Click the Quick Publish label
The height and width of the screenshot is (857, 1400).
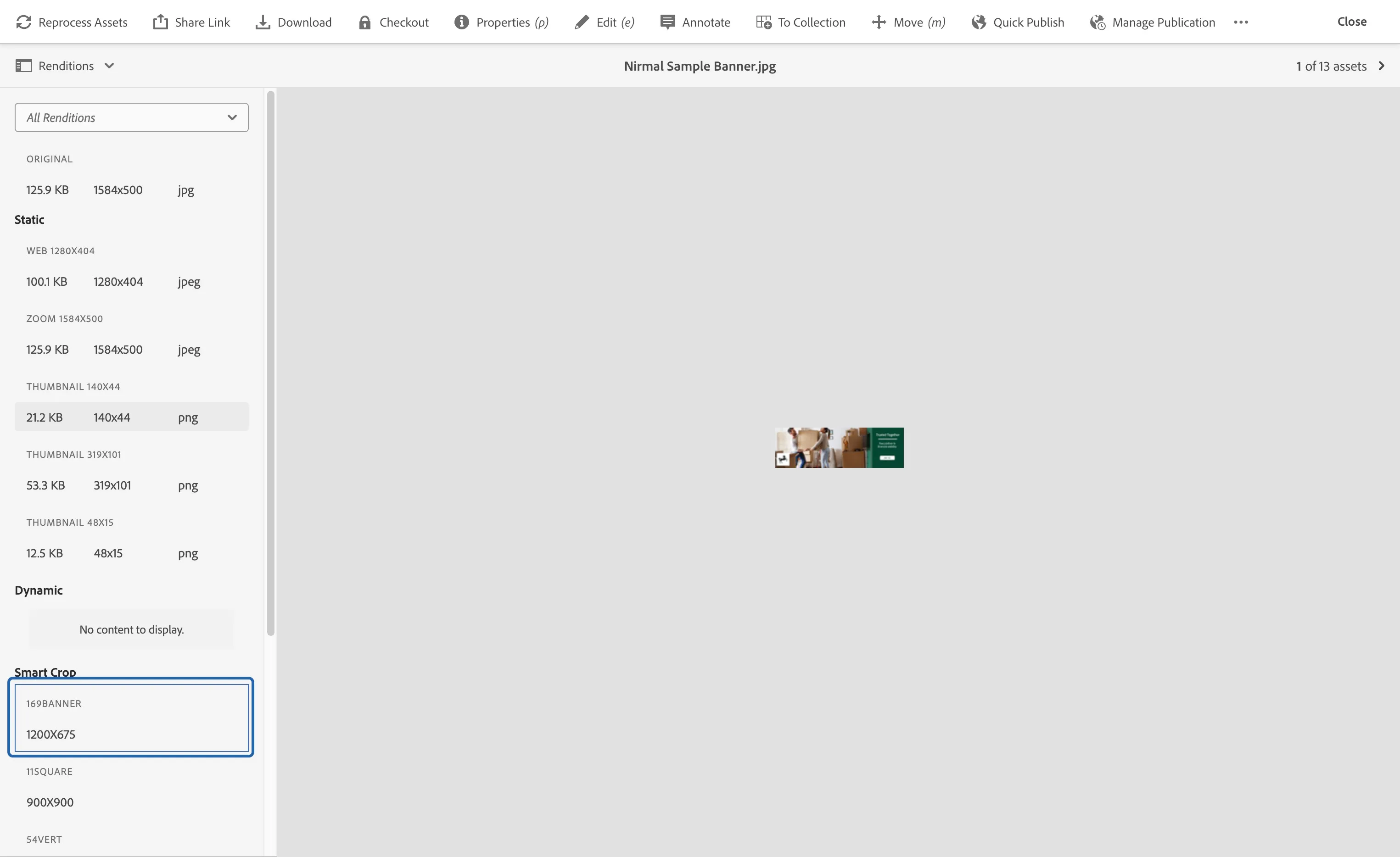click(x=1028, y=22)
